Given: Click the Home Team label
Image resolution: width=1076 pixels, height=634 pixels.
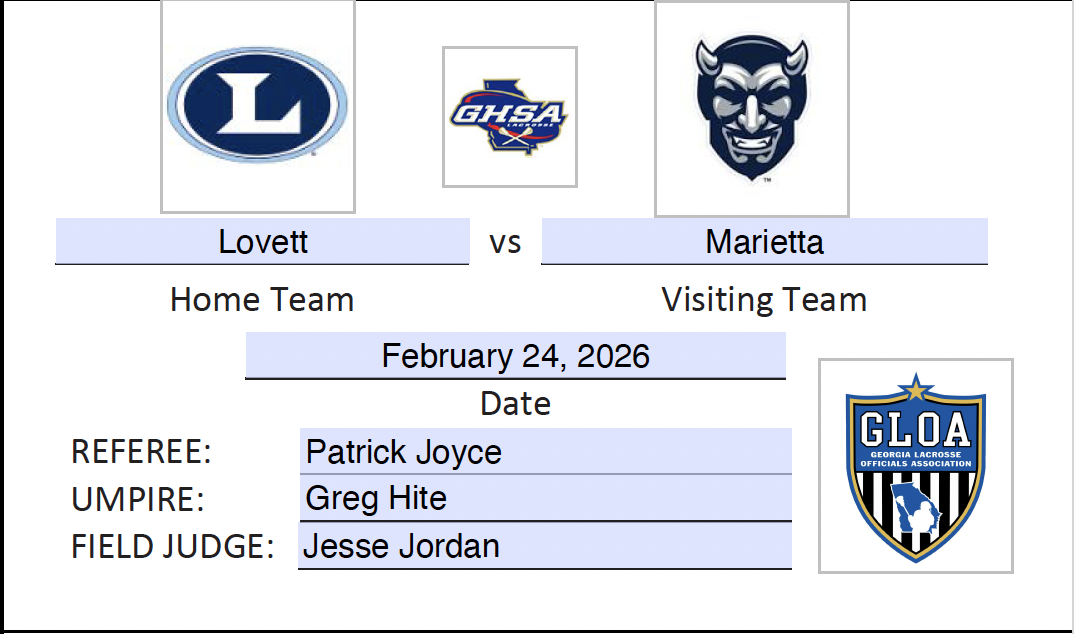Looking at the screenshot, I should pyautogui.click(x=262, y=300).
